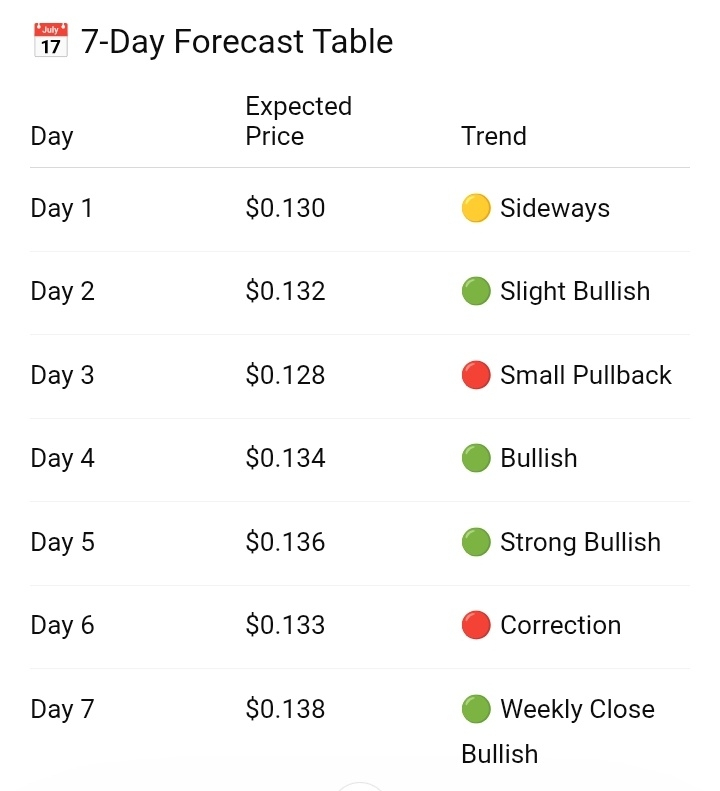Click the $0.130 price value
Viewport: 720px width, 791px height.
coord(285,209)
